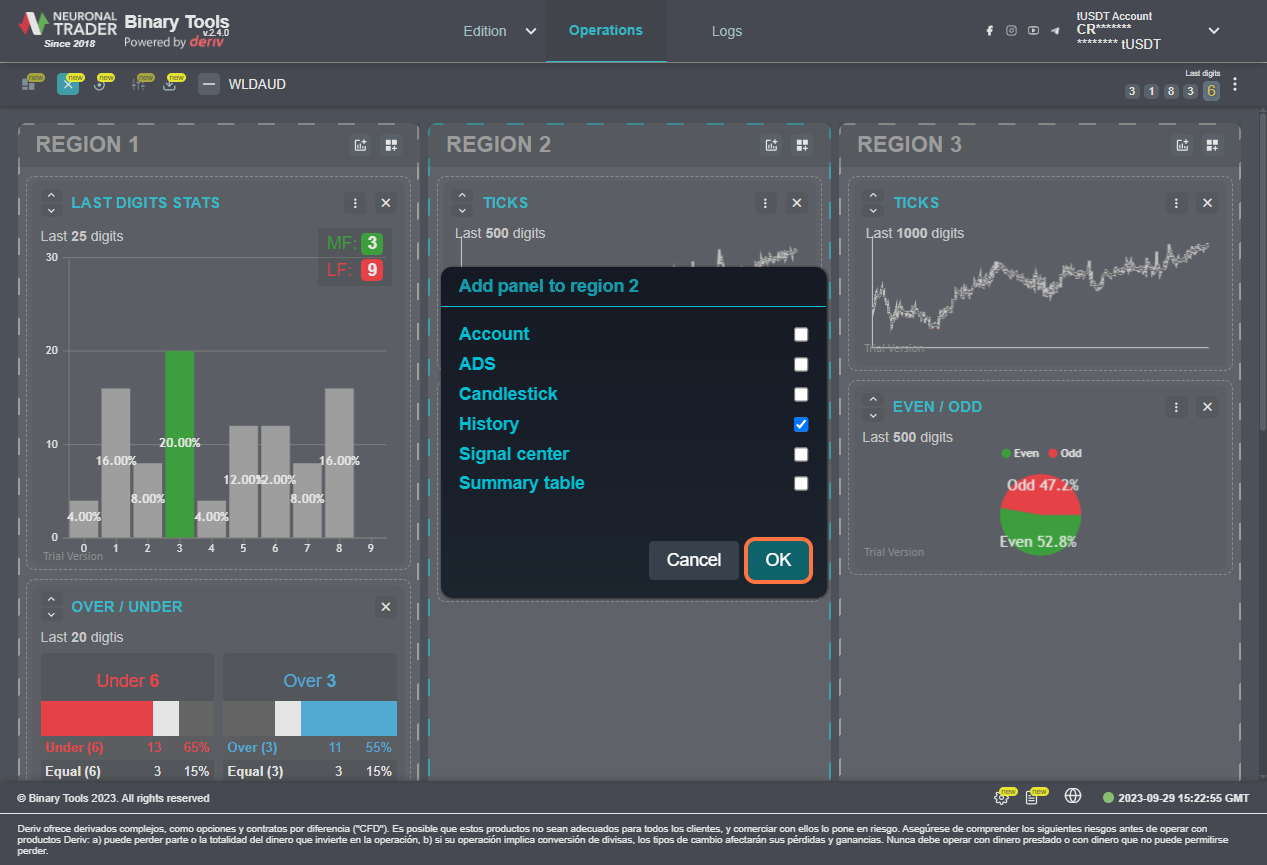
Task: Click the sliders settings icon in toolbar
Action: [139, 85]
